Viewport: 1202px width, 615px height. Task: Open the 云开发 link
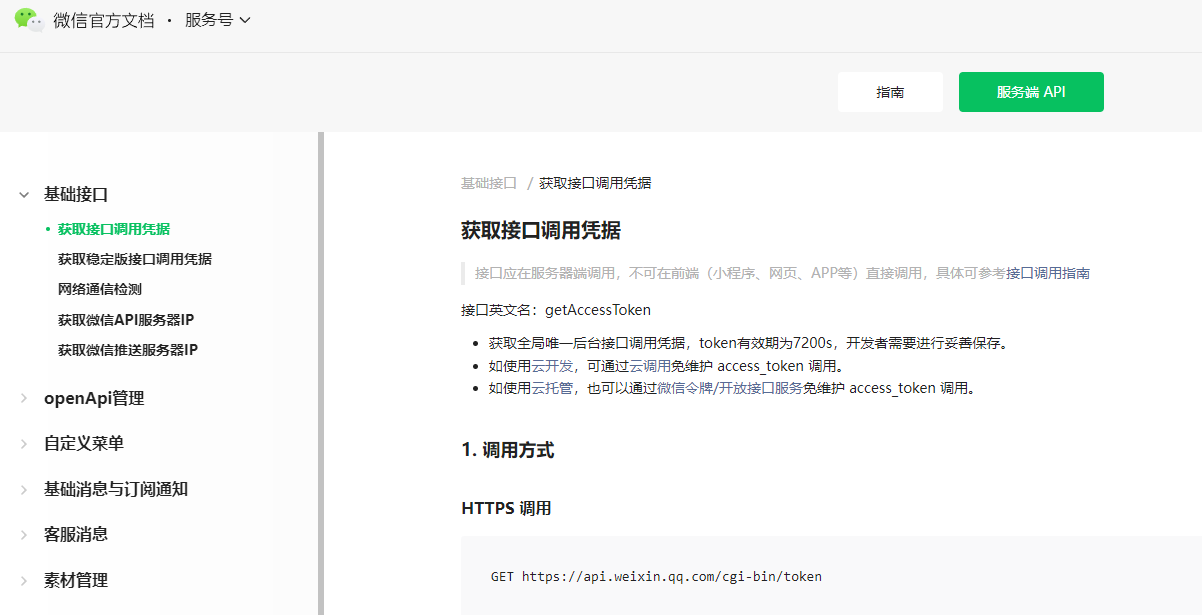(552, 366)
